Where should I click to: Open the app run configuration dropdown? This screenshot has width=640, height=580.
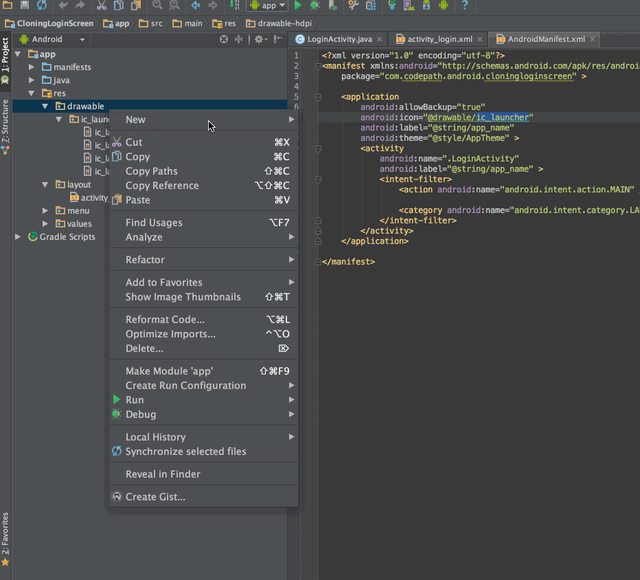[266, 6]
